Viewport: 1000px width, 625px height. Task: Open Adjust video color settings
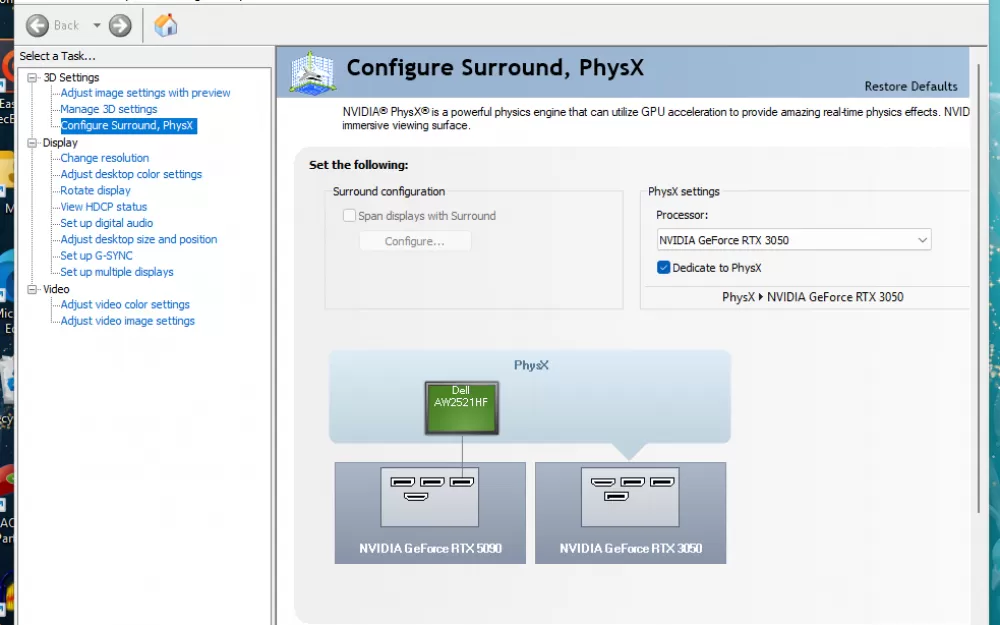pos(125,304)
